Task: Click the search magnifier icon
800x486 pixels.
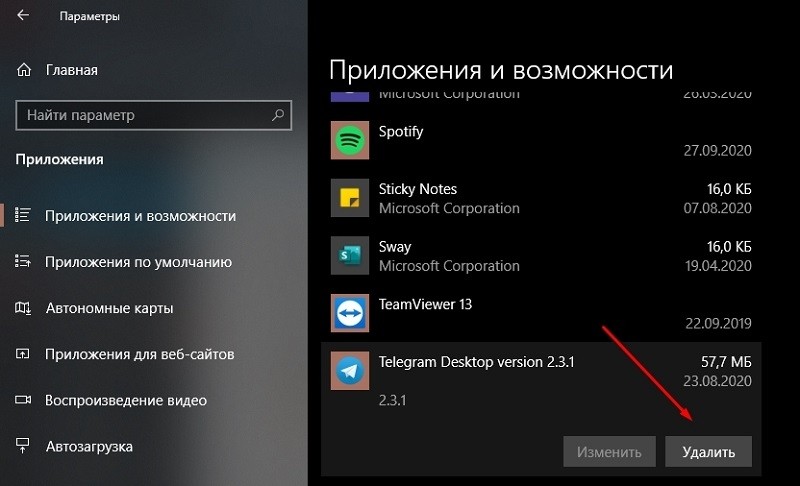Action: (278, 115)
